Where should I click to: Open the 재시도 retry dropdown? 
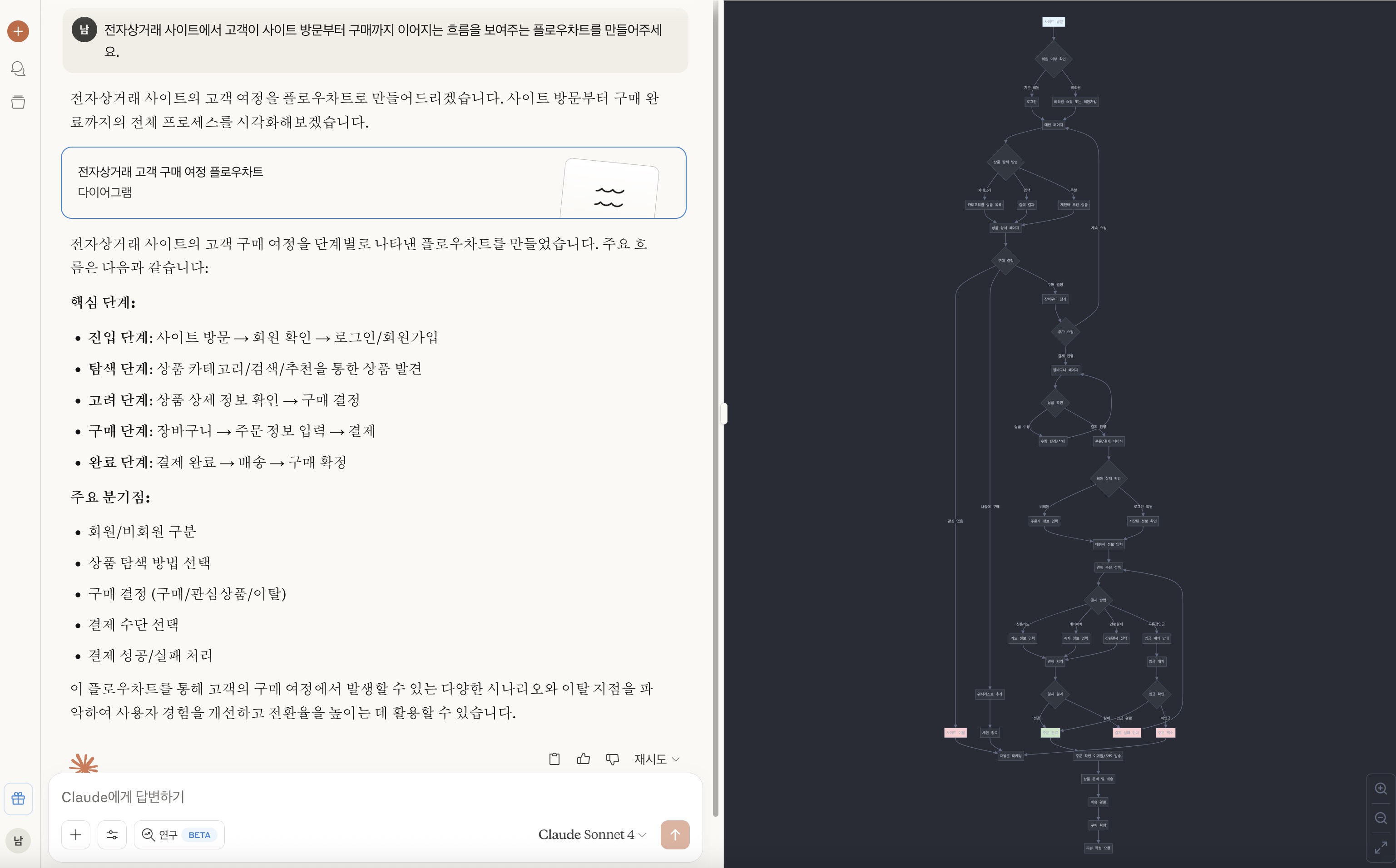pos(656,759)
